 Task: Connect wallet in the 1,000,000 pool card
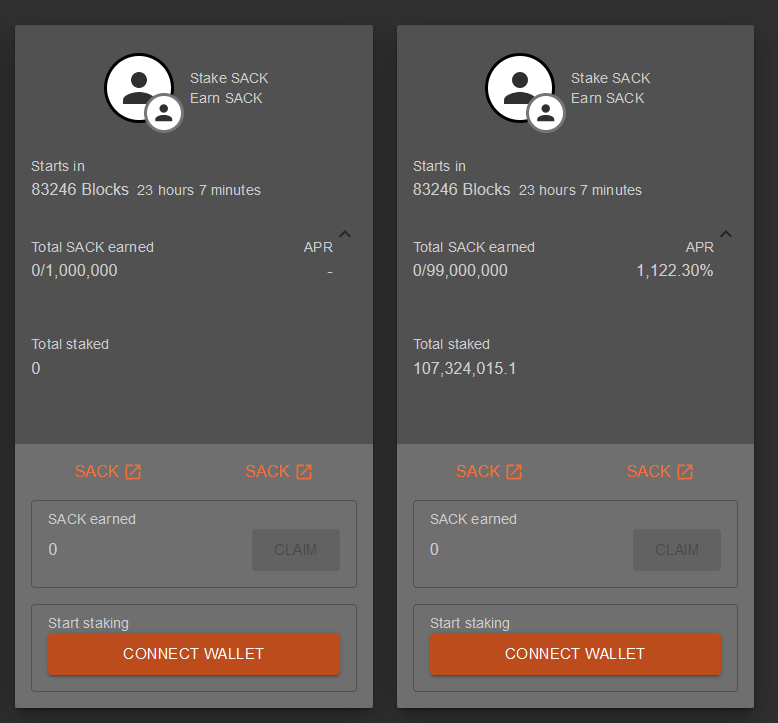pyautogui.click(x=194, y=654)
